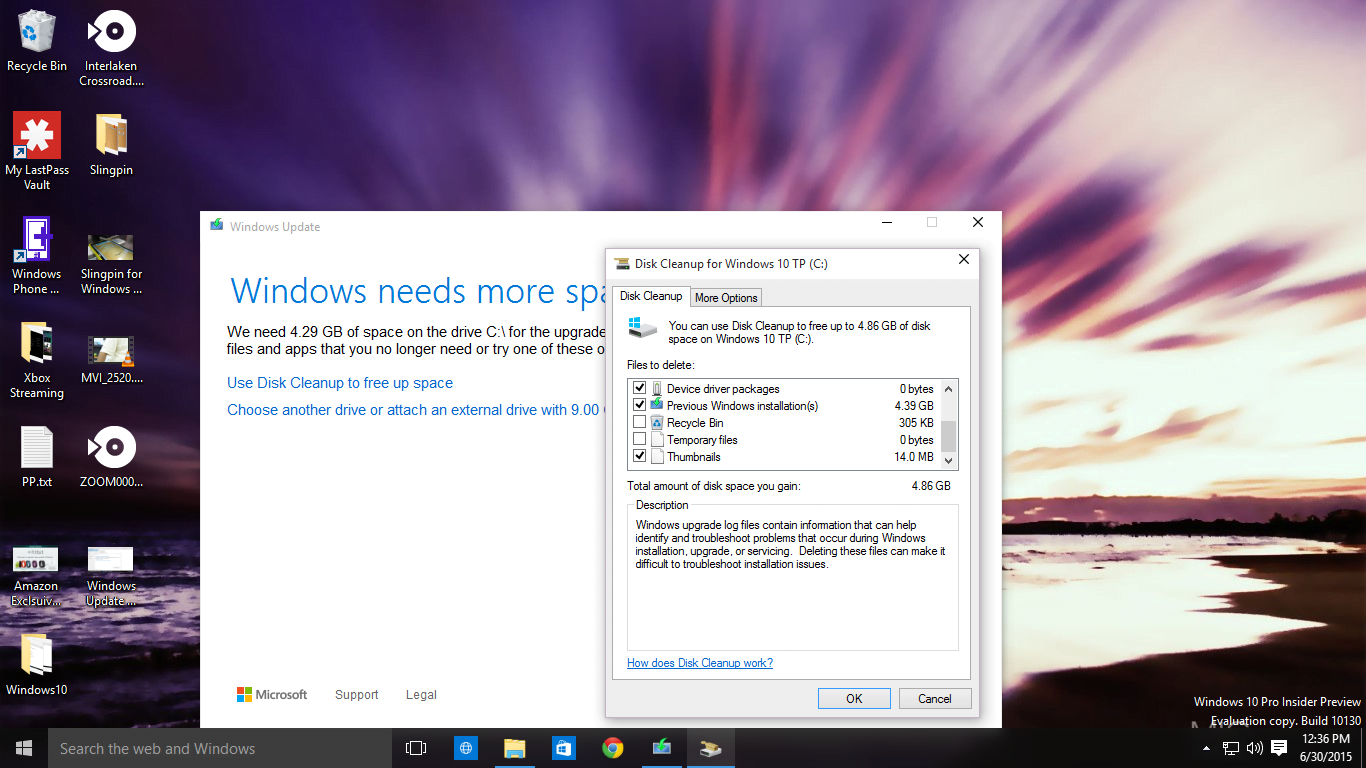Click the Search the web and Windows box
Screen dimensions: 1366x768
(x=219, y=748)
